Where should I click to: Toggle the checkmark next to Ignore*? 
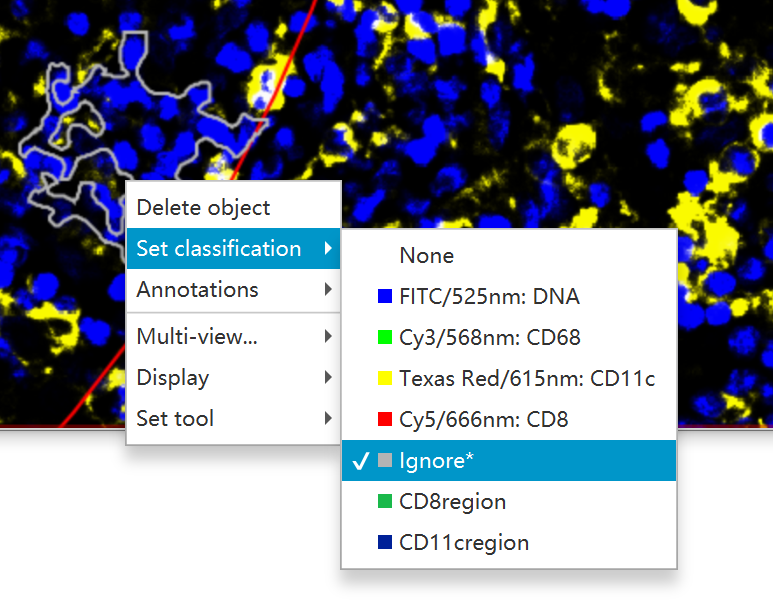[x=360, y=461]
